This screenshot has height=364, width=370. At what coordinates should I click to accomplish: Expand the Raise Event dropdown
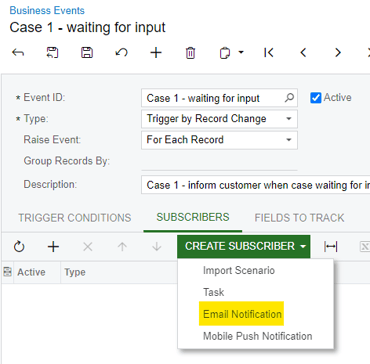pyautogui.click(x=289, y=139)
